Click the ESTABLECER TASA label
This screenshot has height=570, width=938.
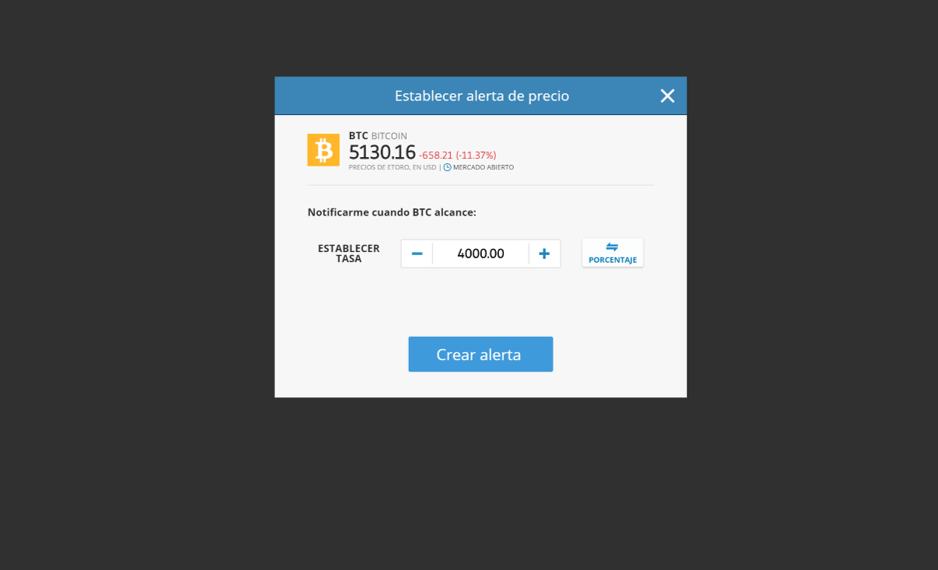[x=348, y=254]
